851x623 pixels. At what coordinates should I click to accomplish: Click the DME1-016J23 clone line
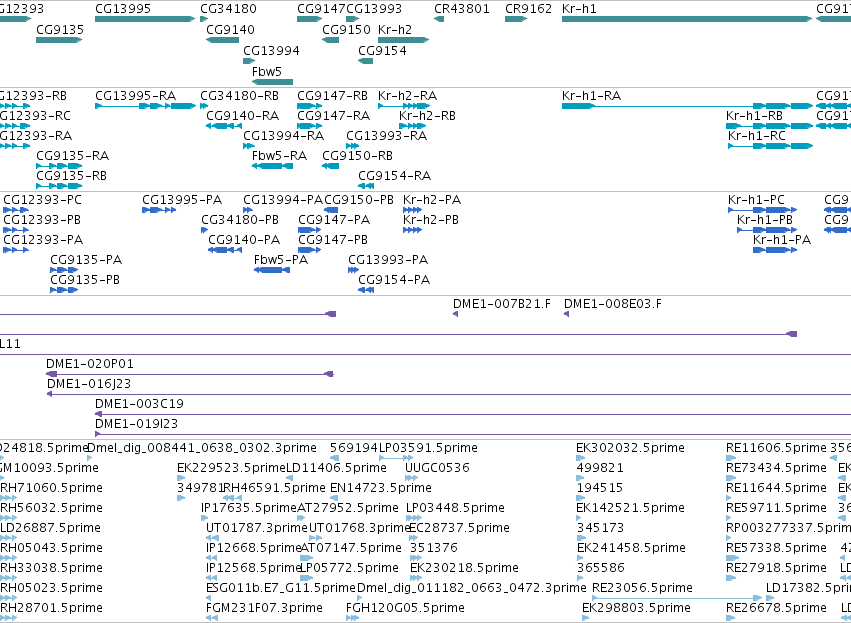pos(449,394)
